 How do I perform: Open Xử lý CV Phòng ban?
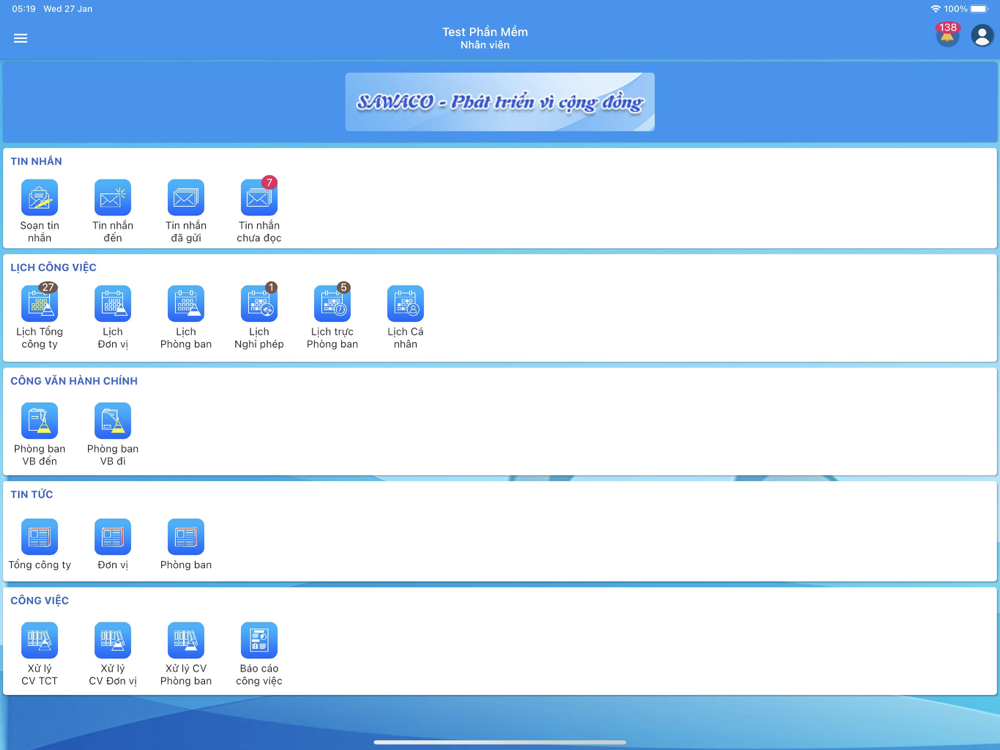tap(186, 640)
